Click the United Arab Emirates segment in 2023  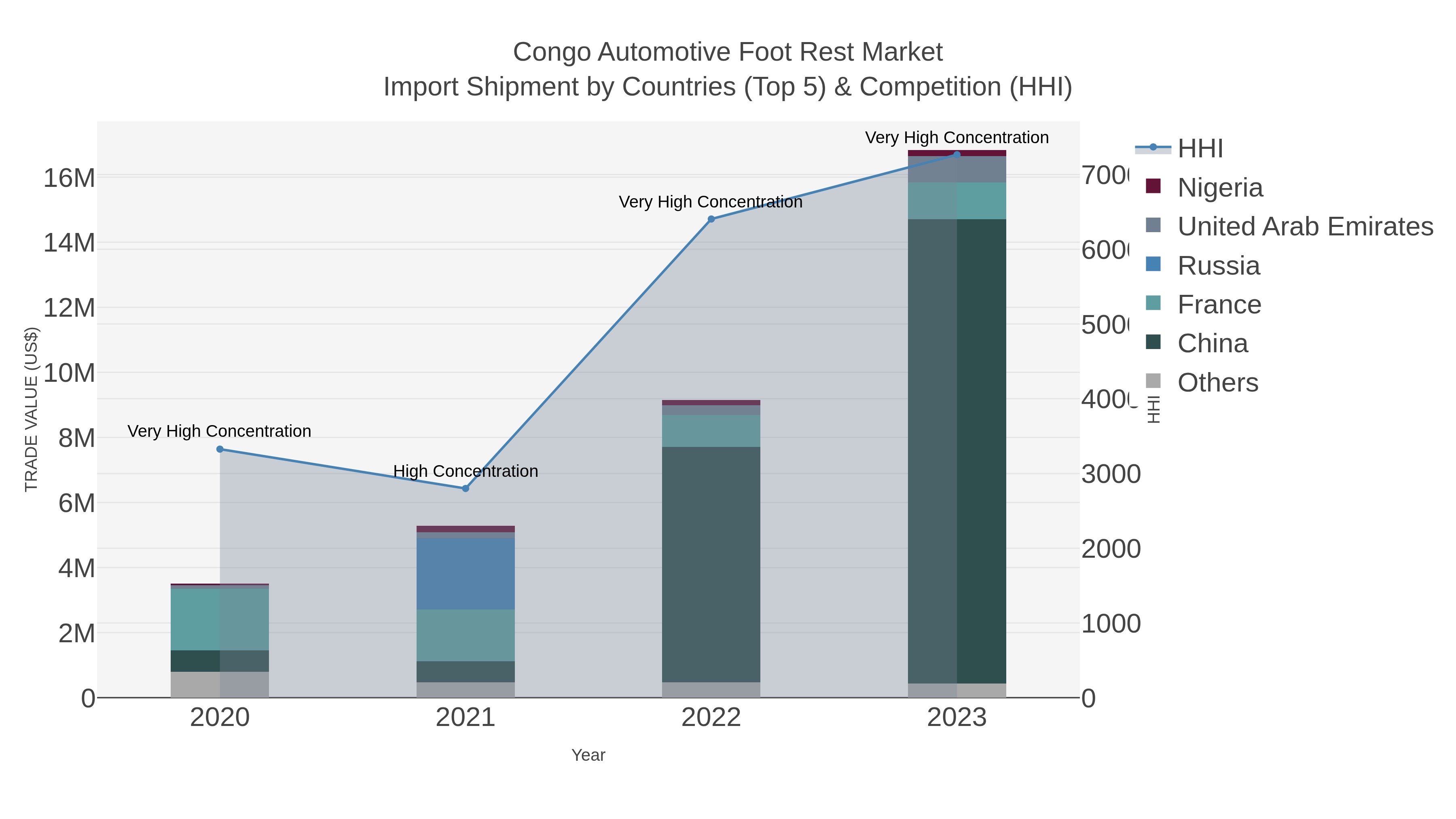(x=957, y=169)
